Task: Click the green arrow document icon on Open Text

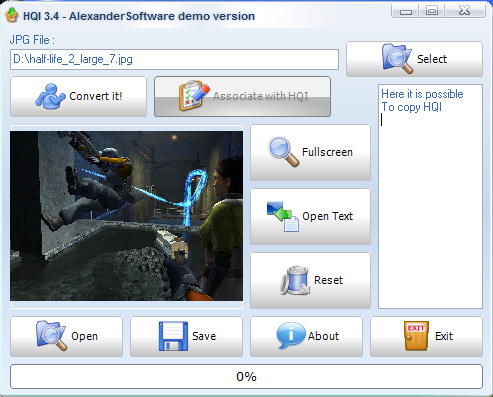Action: pos(283,216)
